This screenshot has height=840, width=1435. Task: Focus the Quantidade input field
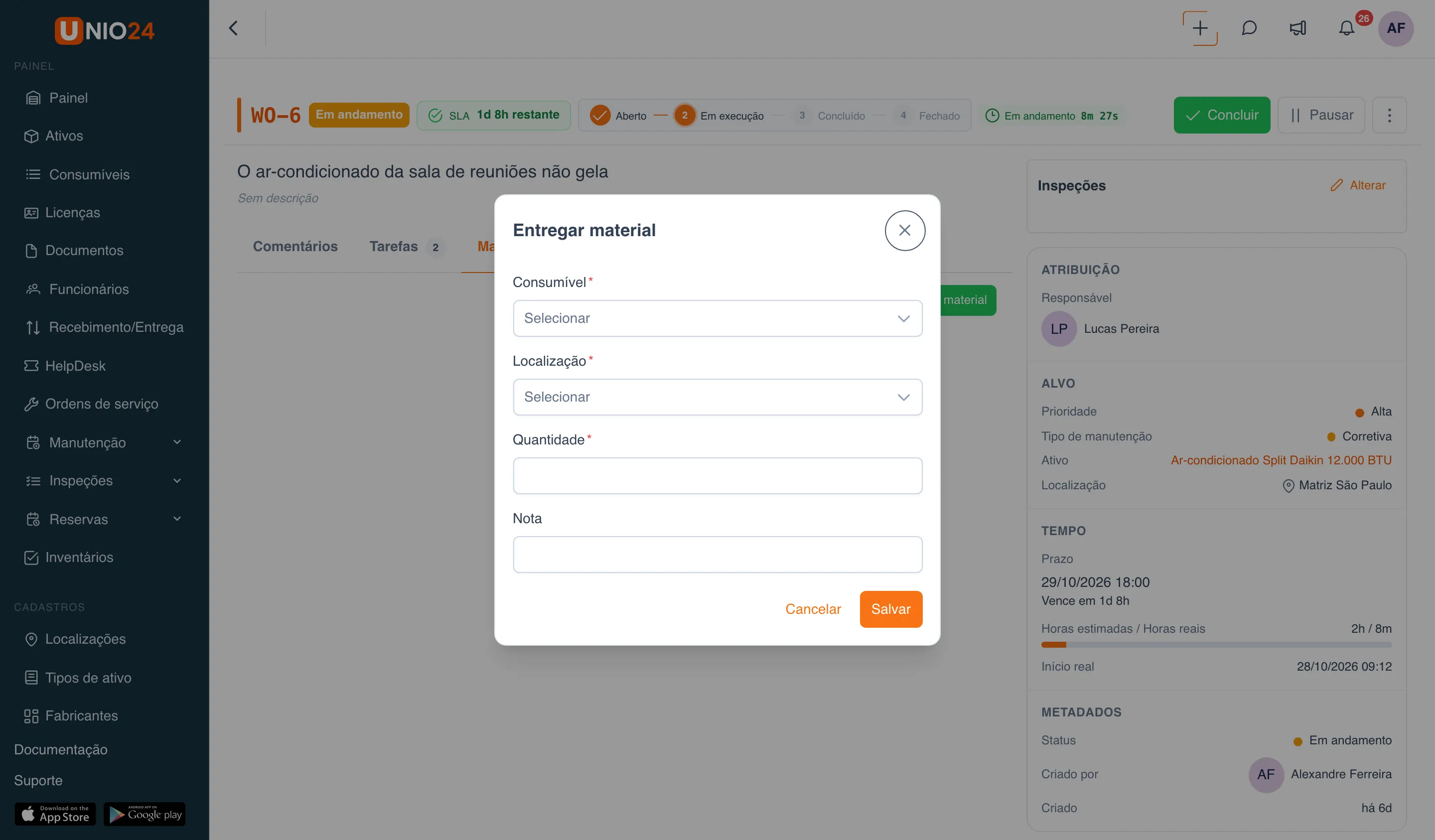click(x=717, y=475)
